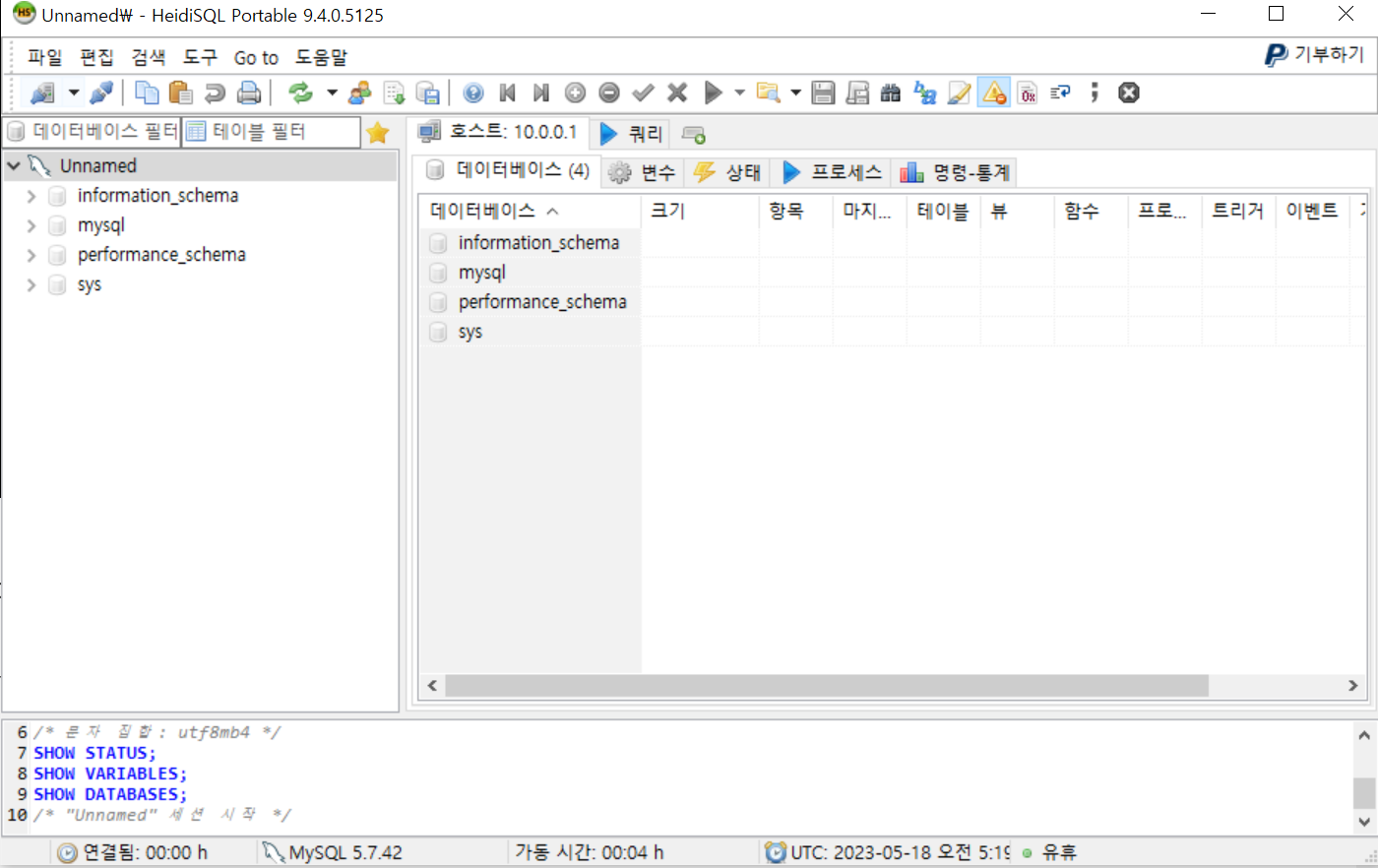
Task: Open the 편집 menu
Action: (96, 58)
